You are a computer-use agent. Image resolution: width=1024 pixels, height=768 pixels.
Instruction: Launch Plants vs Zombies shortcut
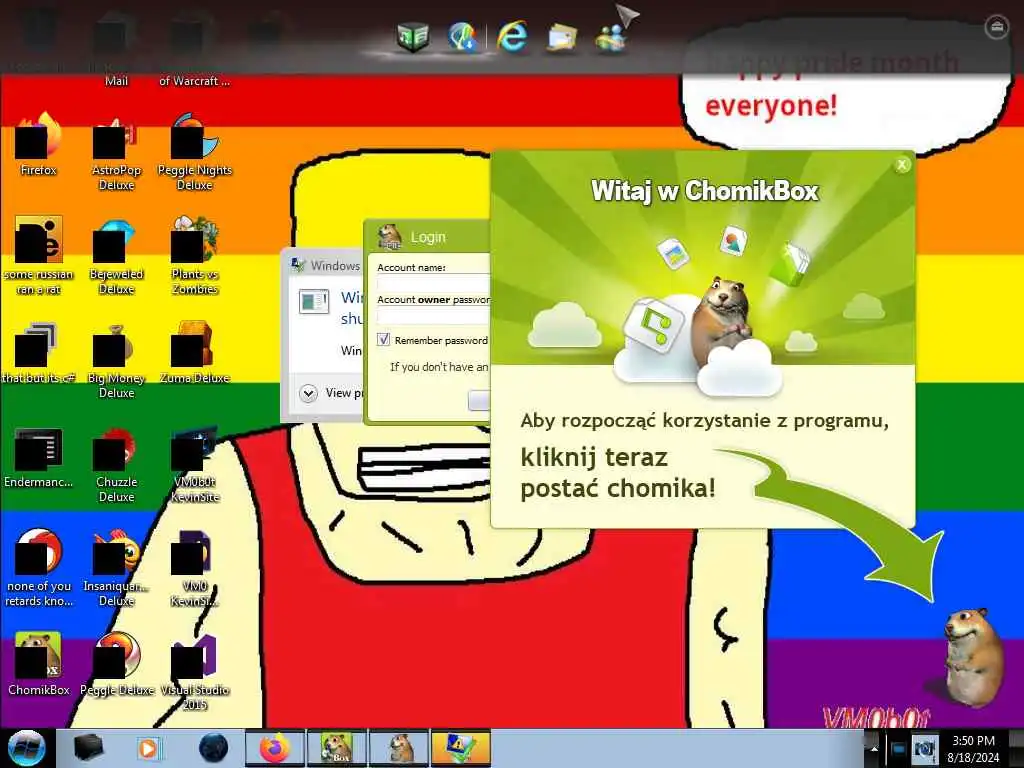pos(195,256)
